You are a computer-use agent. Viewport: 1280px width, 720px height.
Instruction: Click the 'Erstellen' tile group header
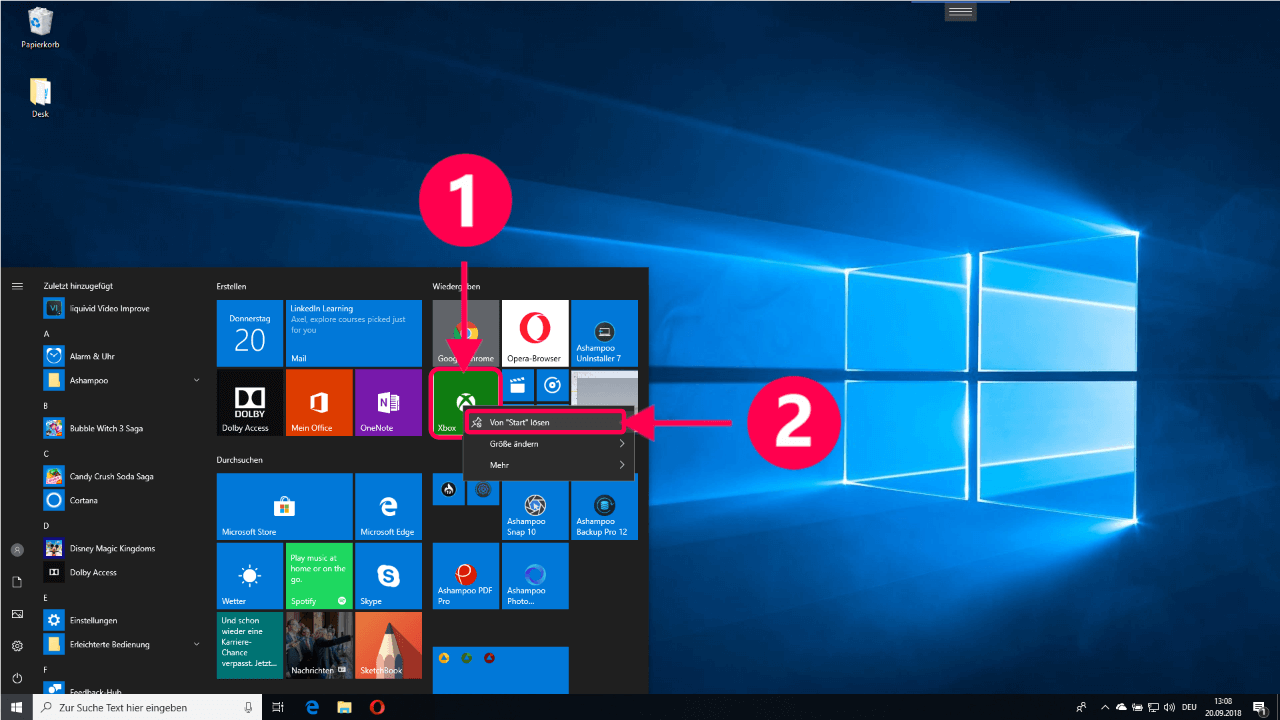pos(231,286)
